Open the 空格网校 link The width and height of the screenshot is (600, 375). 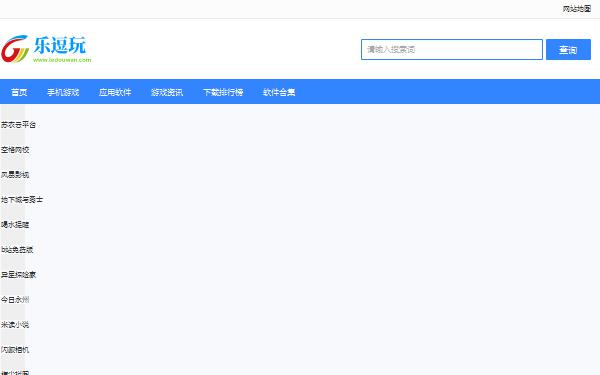pos(15,150)
